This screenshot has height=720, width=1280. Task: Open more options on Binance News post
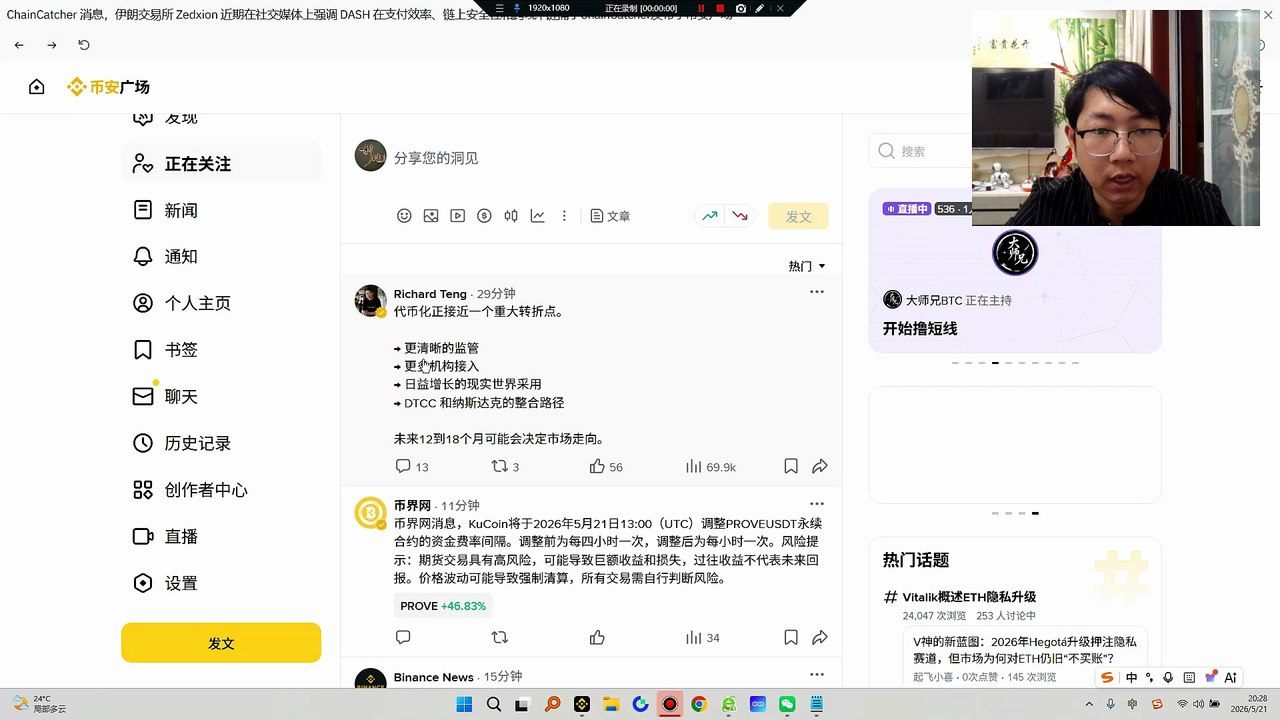click(x=817, y=675)
